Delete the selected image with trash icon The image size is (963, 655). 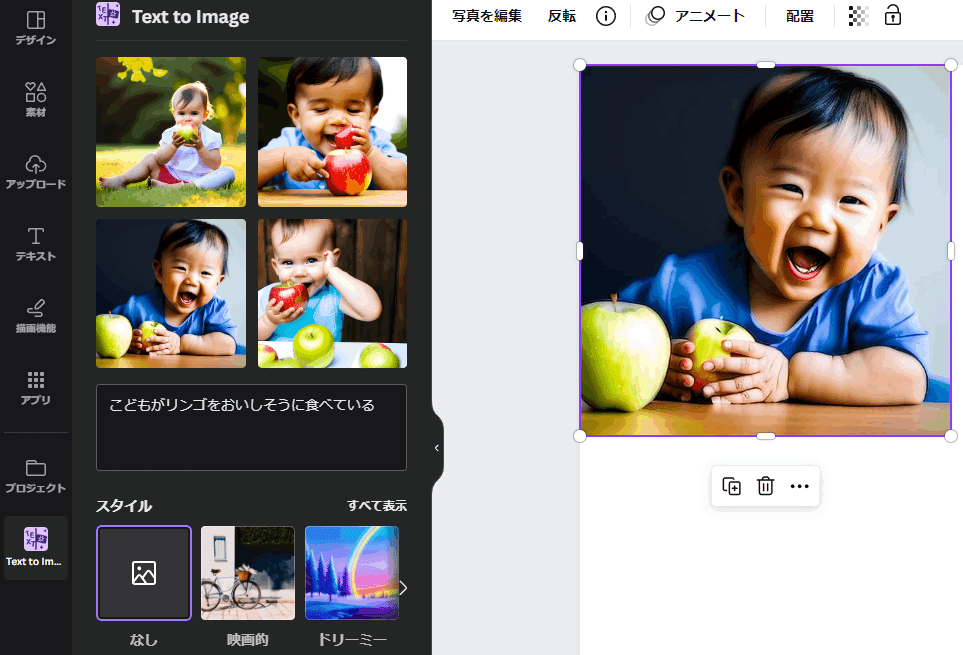[x=765, y=486]
